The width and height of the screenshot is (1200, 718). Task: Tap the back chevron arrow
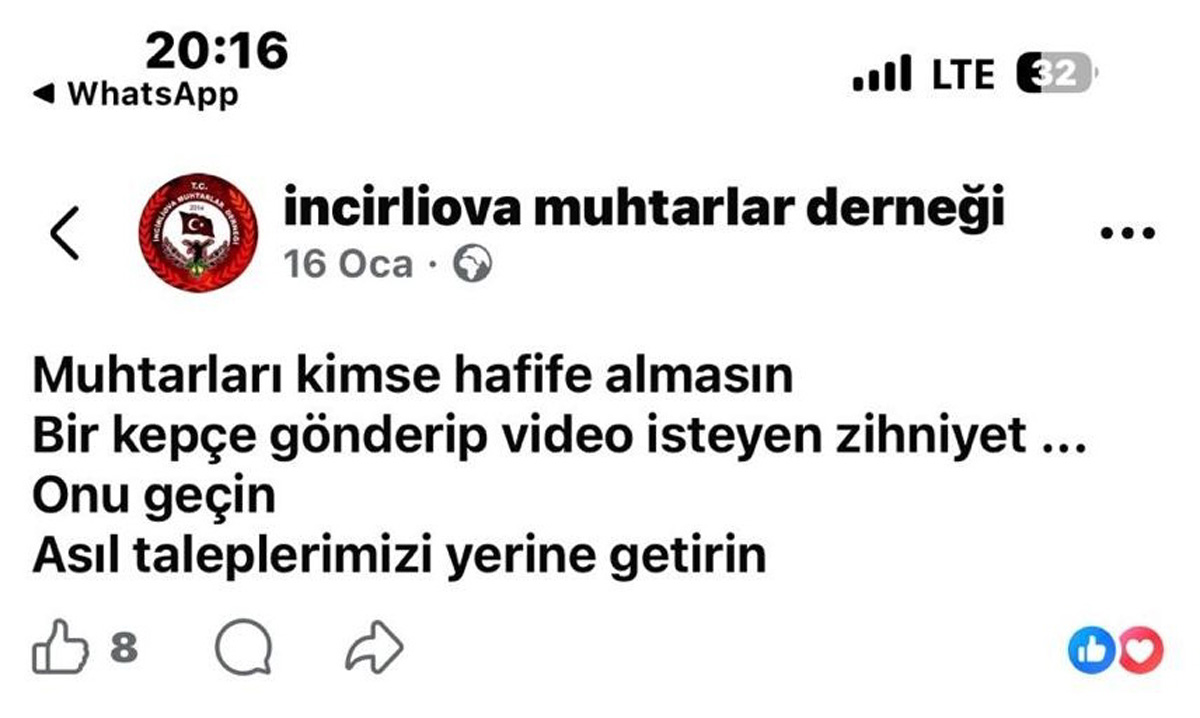[x=64, y=235]
